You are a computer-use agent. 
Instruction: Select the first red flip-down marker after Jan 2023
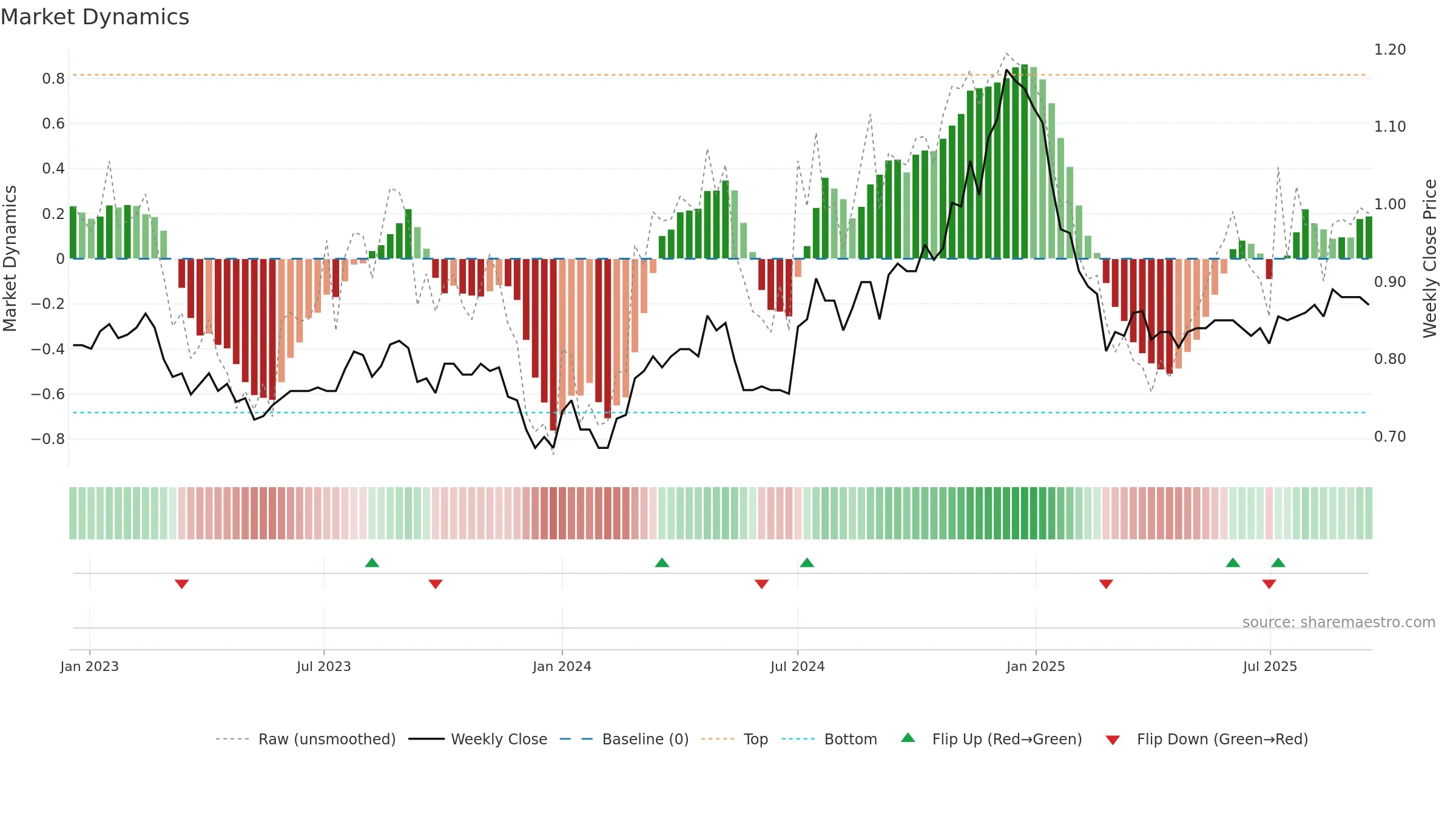[x=182, y=584]
